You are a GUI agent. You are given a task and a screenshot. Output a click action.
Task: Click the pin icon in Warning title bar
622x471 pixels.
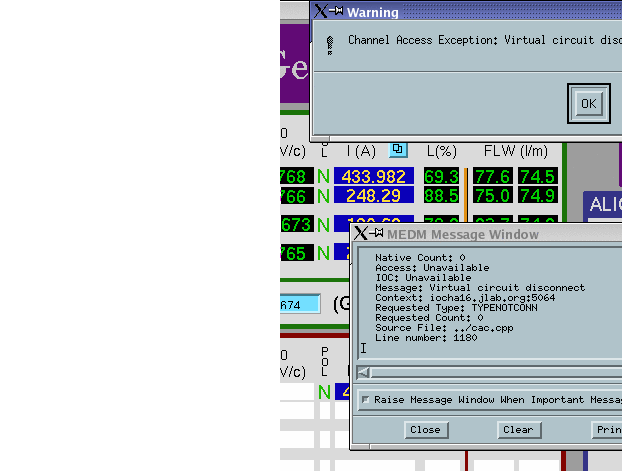[336, 10]
